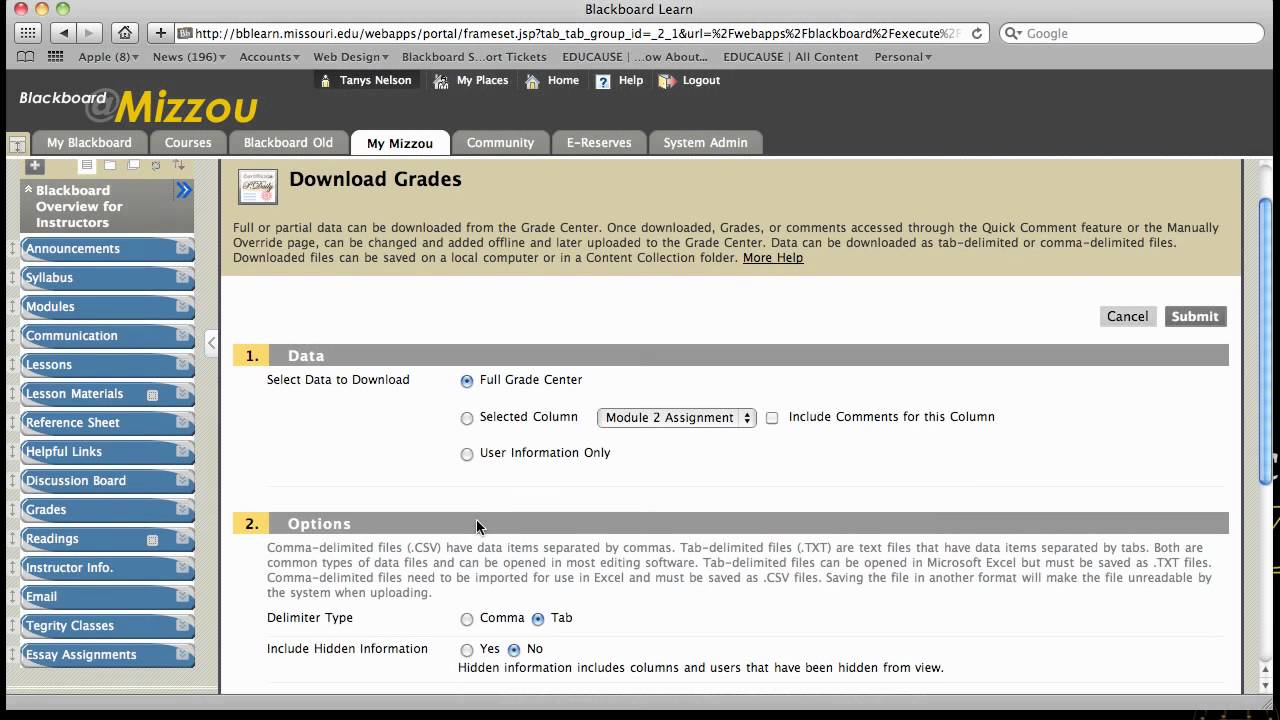Click the tab customization icon left of My Blackboard
Viewport: 1280px width, 720px height.
pos(17,143)
